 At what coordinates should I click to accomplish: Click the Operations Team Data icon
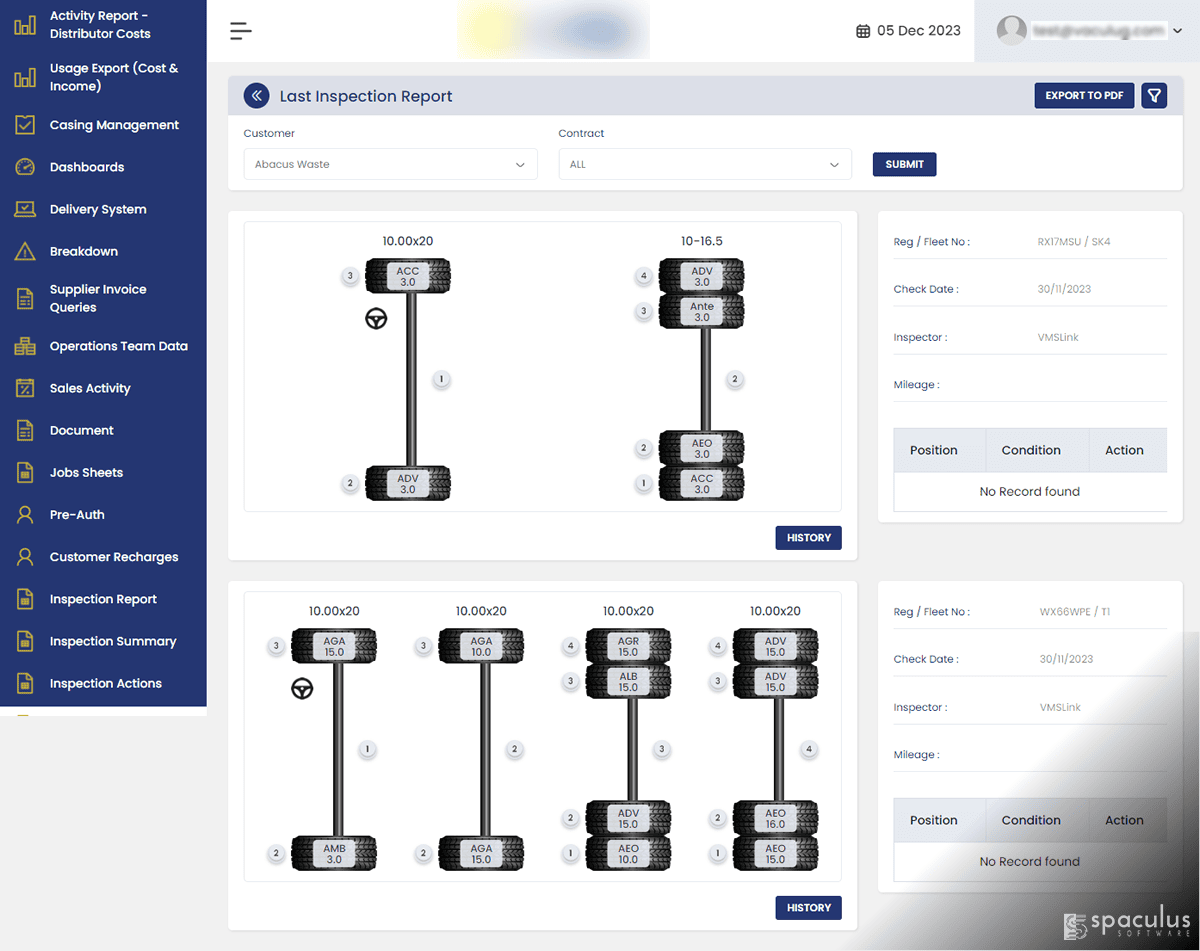tap(25, 346)
